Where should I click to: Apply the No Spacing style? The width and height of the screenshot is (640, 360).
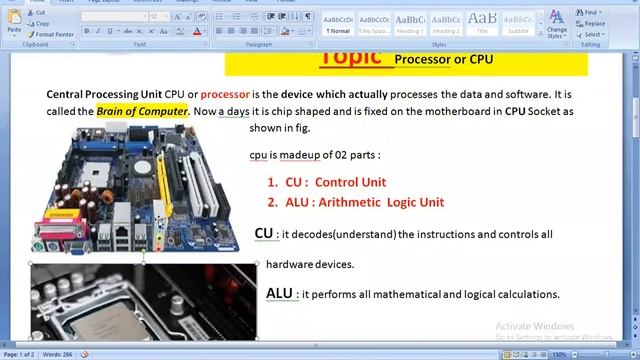[374, 24]
